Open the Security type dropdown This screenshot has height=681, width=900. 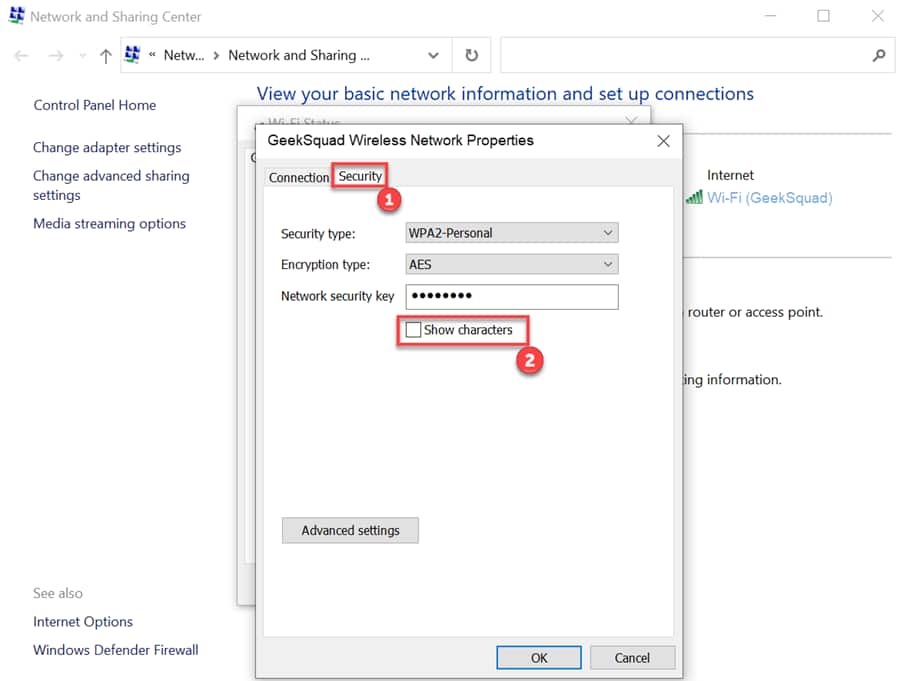512,233
